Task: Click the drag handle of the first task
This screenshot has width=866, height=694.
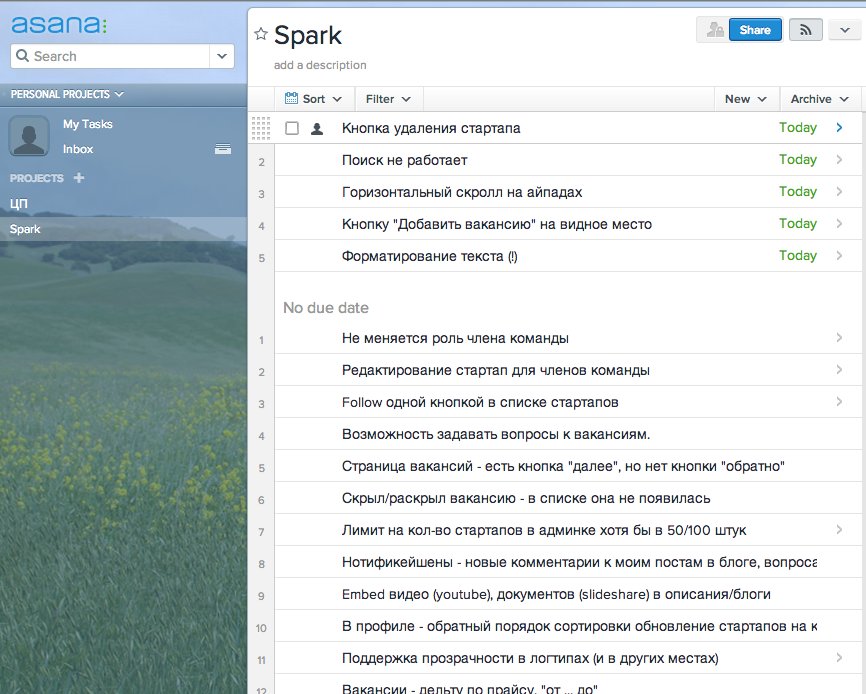Action: coord(261,128)
